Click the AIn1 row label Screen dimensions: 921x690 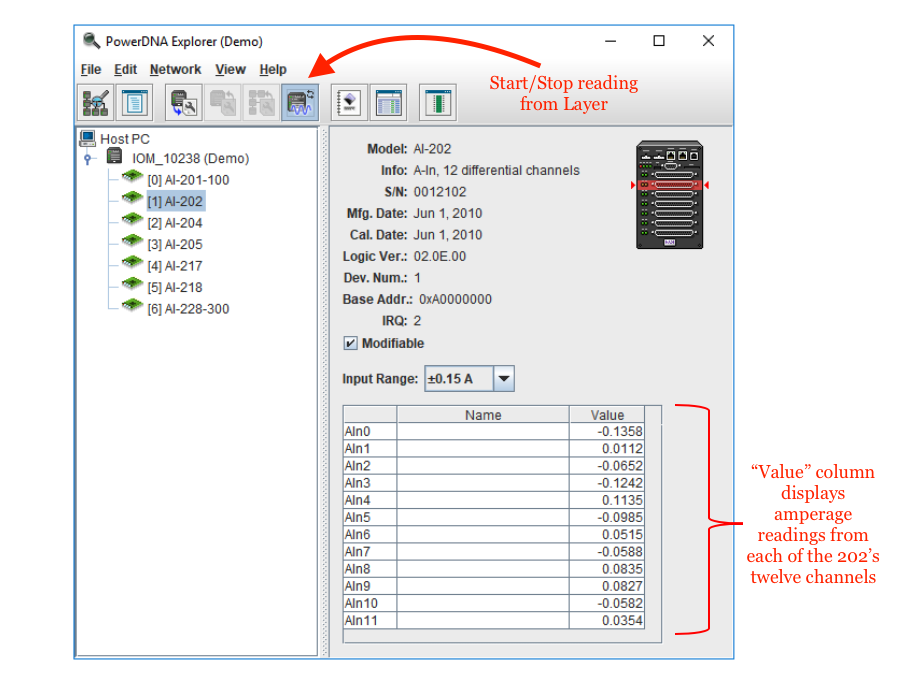pyautogui.click(x=358, y=449)
